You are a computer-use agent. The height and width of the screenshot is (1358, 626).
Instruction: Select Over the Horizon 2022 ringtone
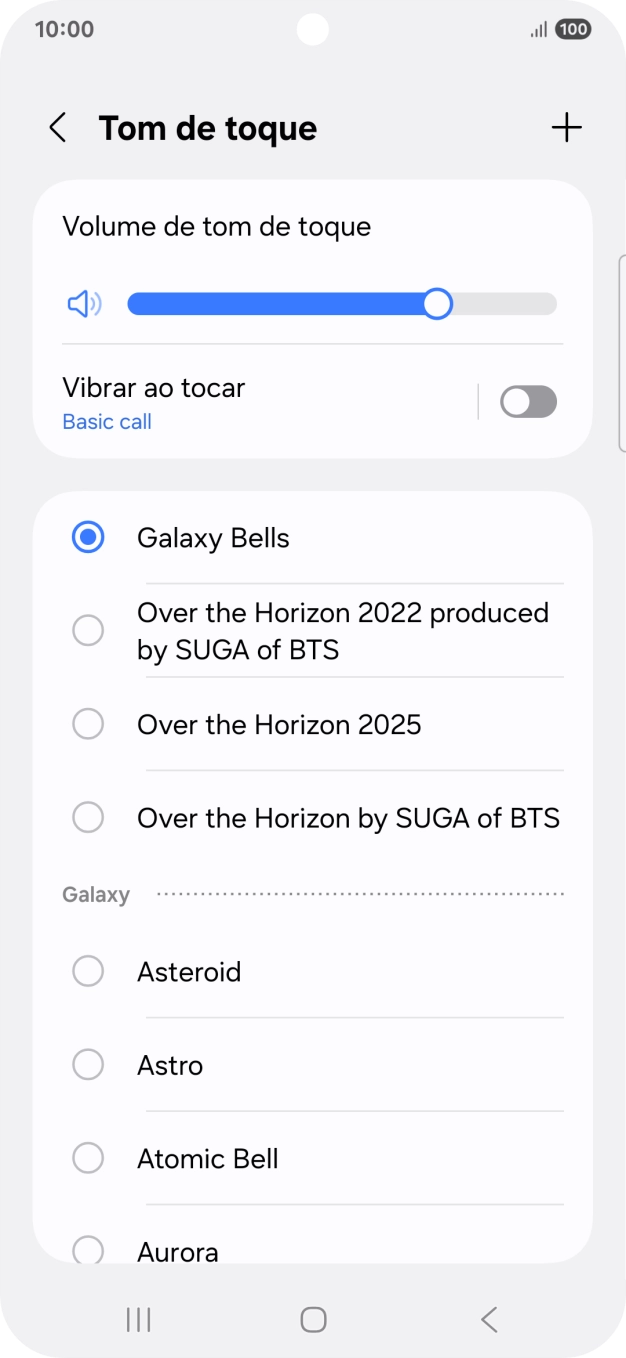(x=88, y=631)
